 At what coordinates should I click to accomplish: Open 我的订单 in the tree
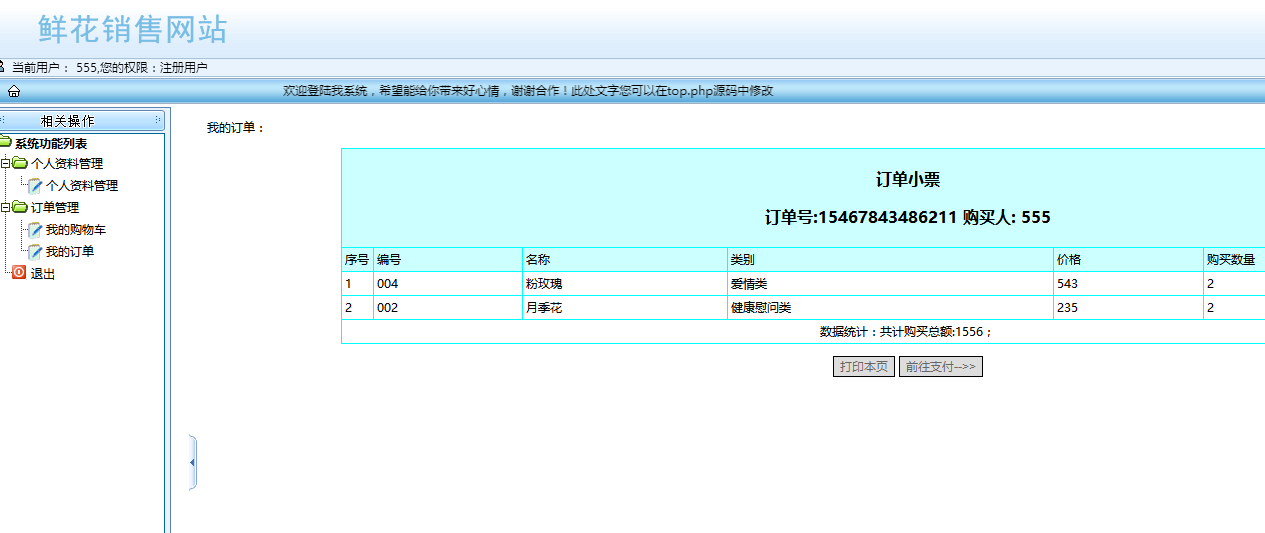(70, 251)
